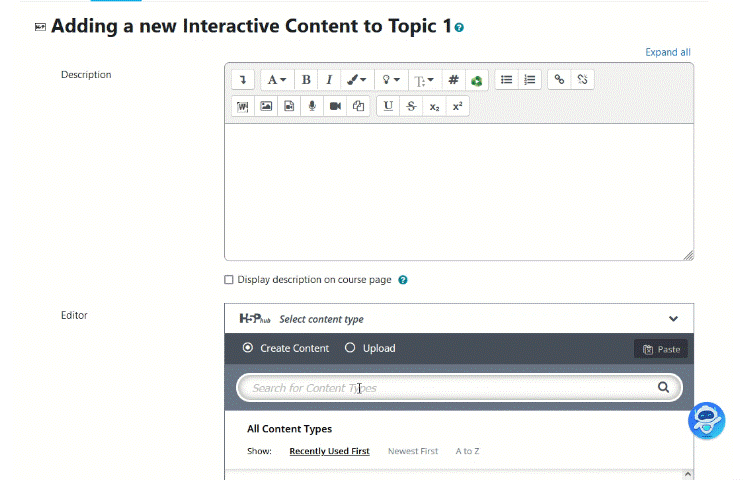Enable Display description on course page
Screen dimensions: 756x480
pyautogui.click(x=229, y=280)
